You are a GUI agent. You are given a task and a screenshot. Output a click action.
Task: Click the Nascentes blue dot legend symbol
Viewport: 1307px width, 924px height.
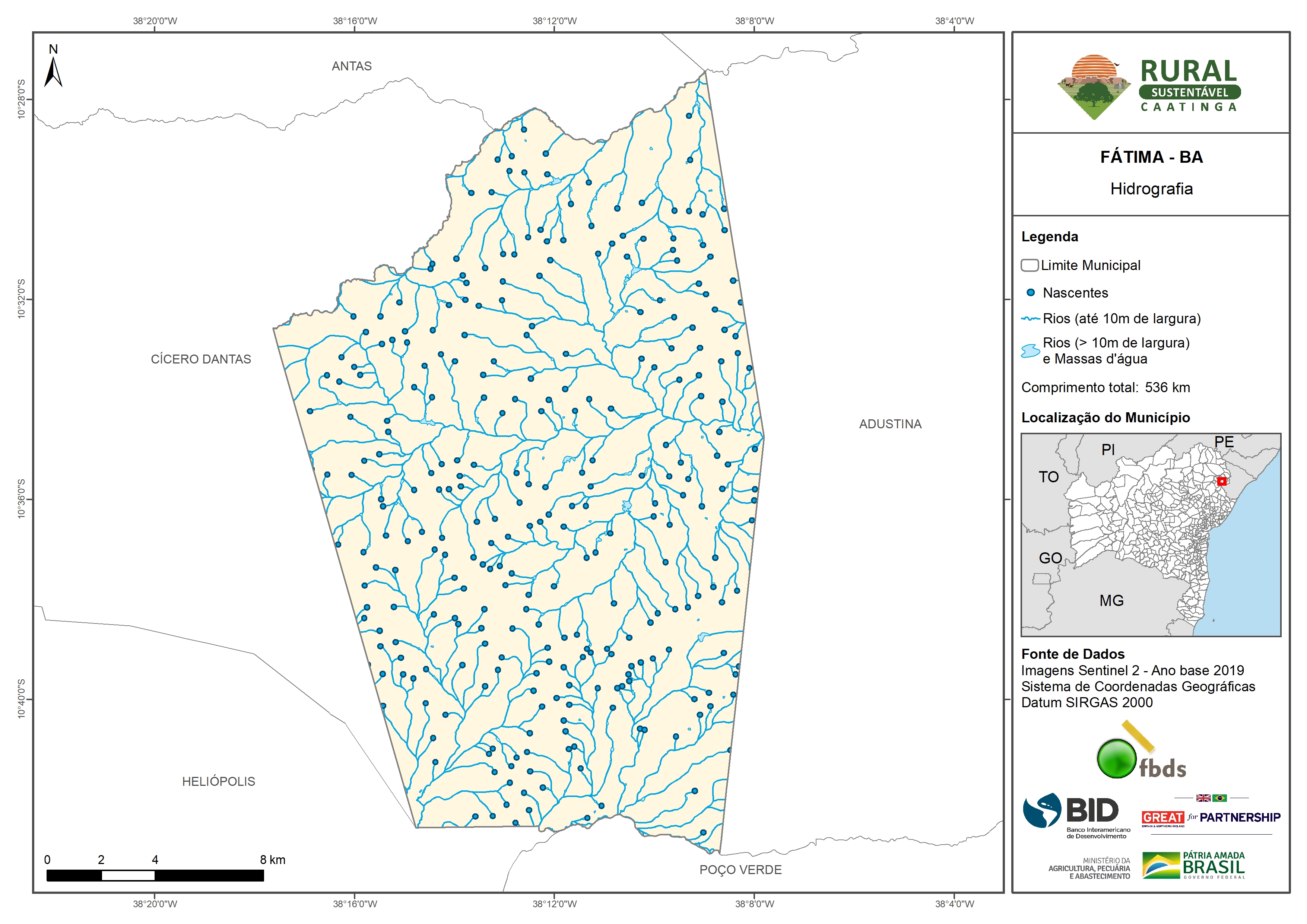pyautogui.click(x=1030, y=293)
